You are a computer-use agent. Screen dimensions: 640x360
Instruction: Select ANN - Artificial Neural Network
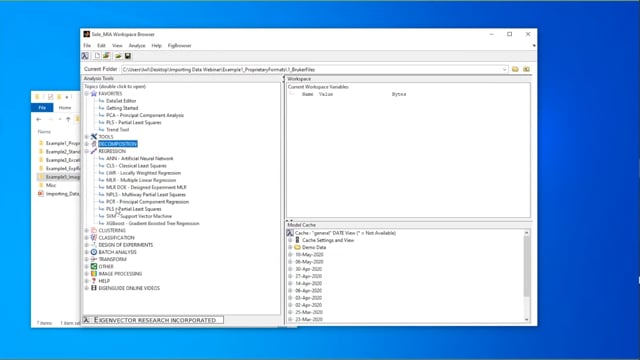pos(140,158)
